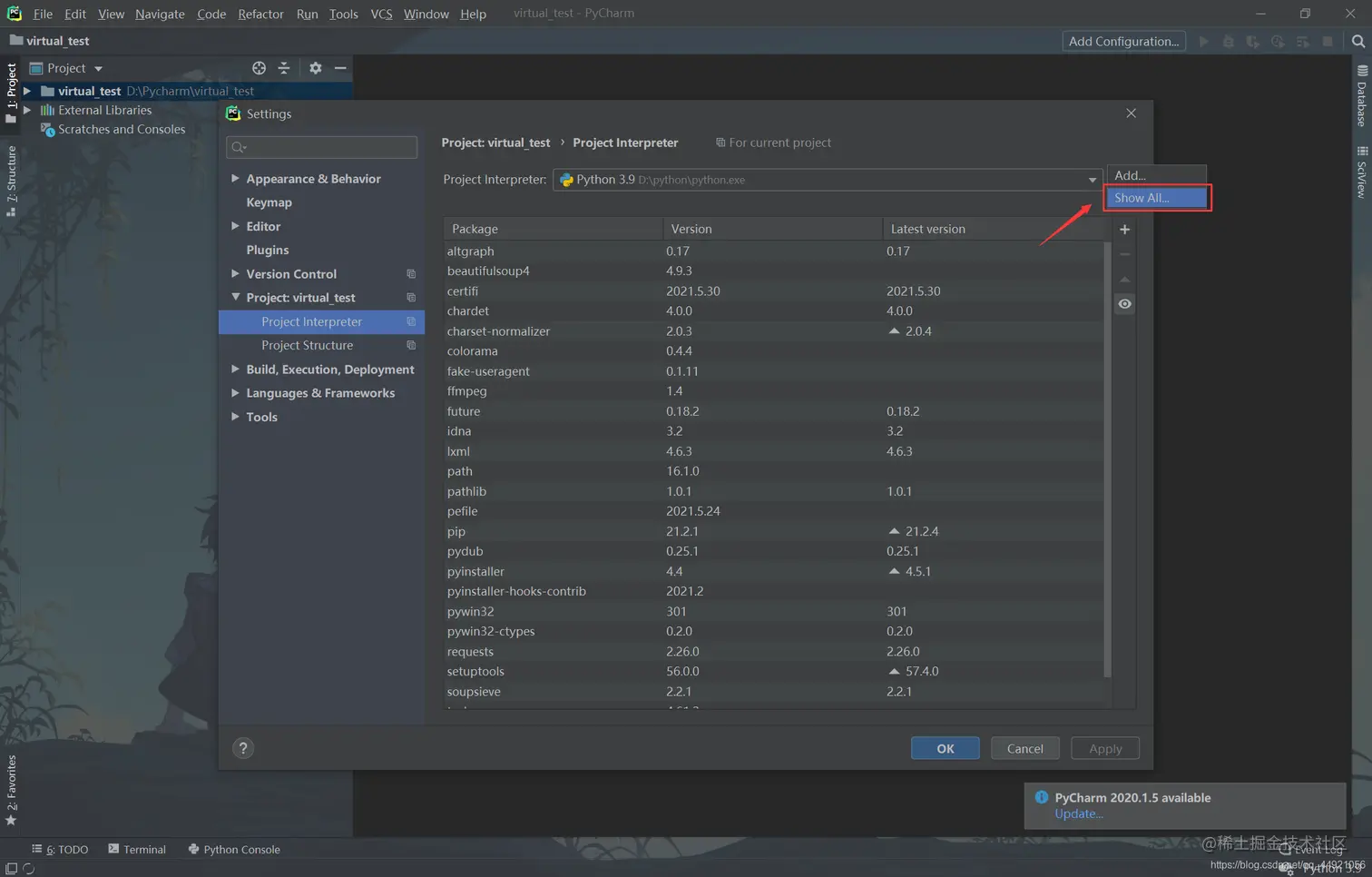This screenshot has height=877, width=1372.
Task: Open the Structure side tab
Action: [11, 182]
